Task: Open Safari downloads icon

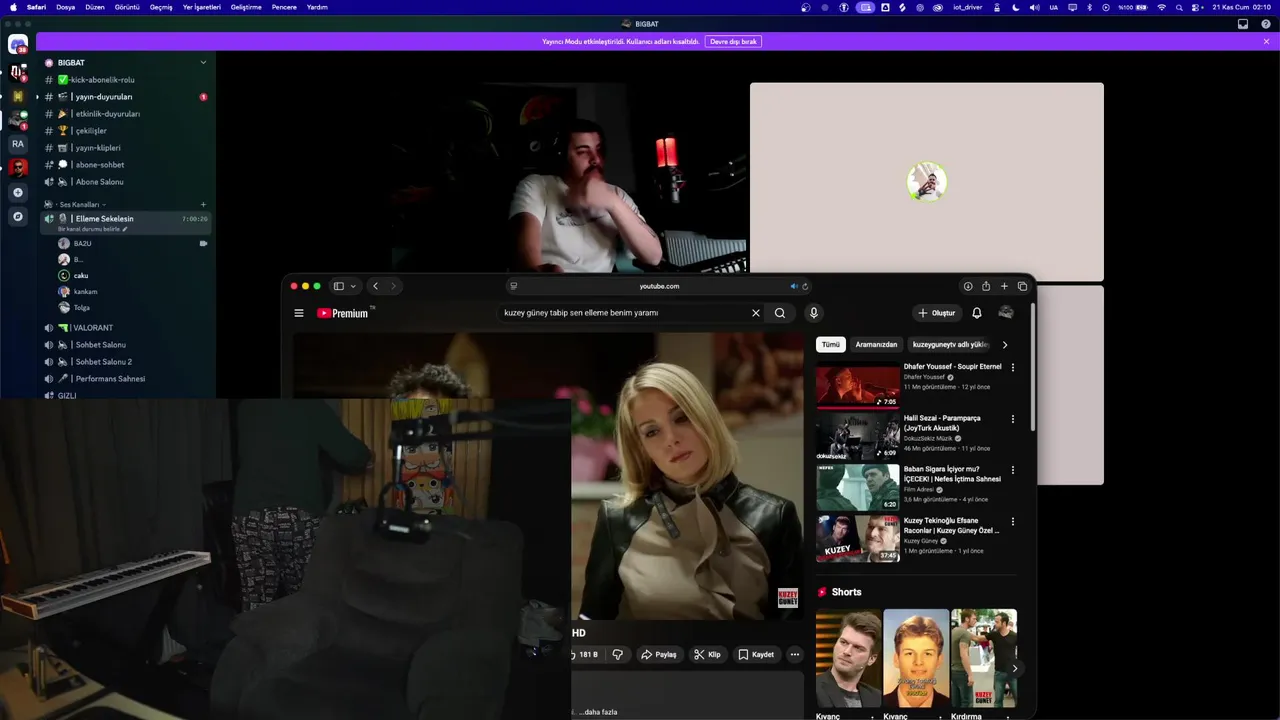Action: click(967, 286)
